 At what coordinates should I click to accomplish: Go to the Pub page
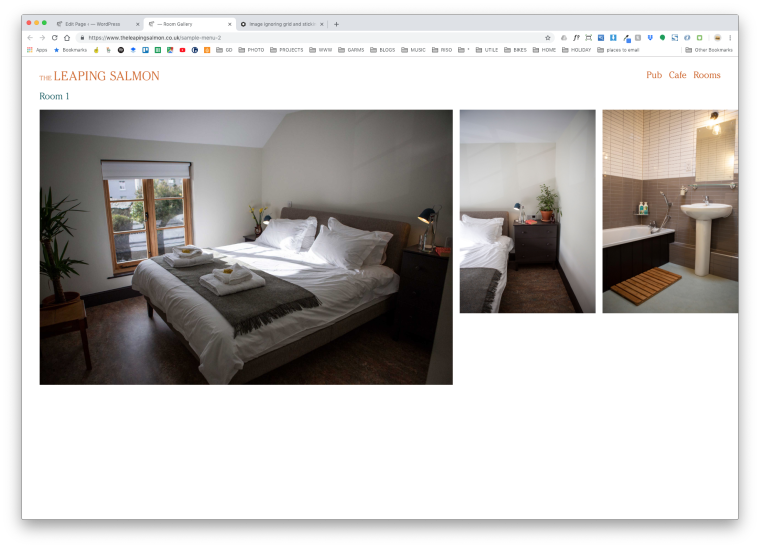click(x=654, y=75)
